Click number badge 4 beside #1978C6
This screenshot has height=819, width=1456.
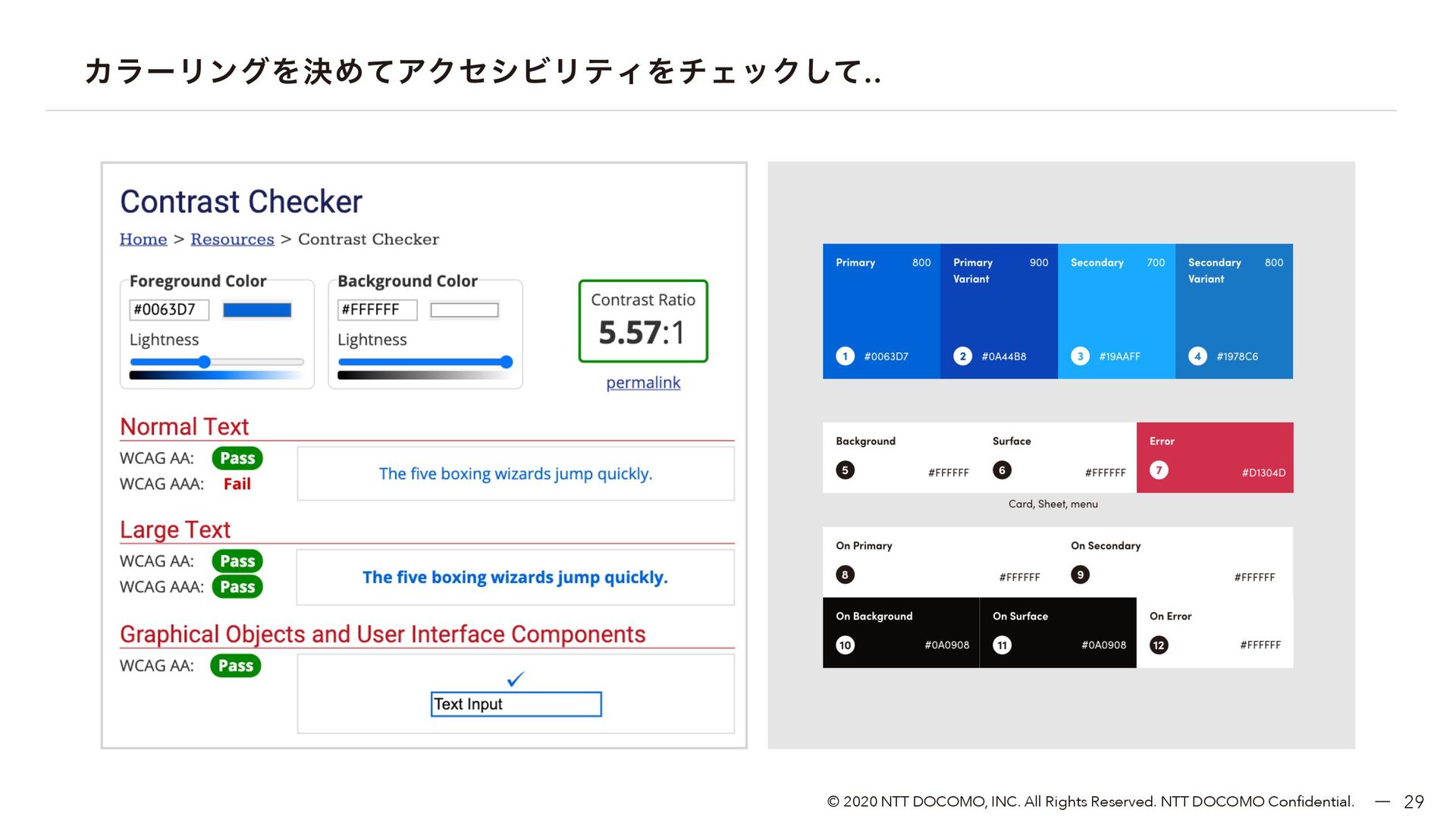(x=1197, y=356)
